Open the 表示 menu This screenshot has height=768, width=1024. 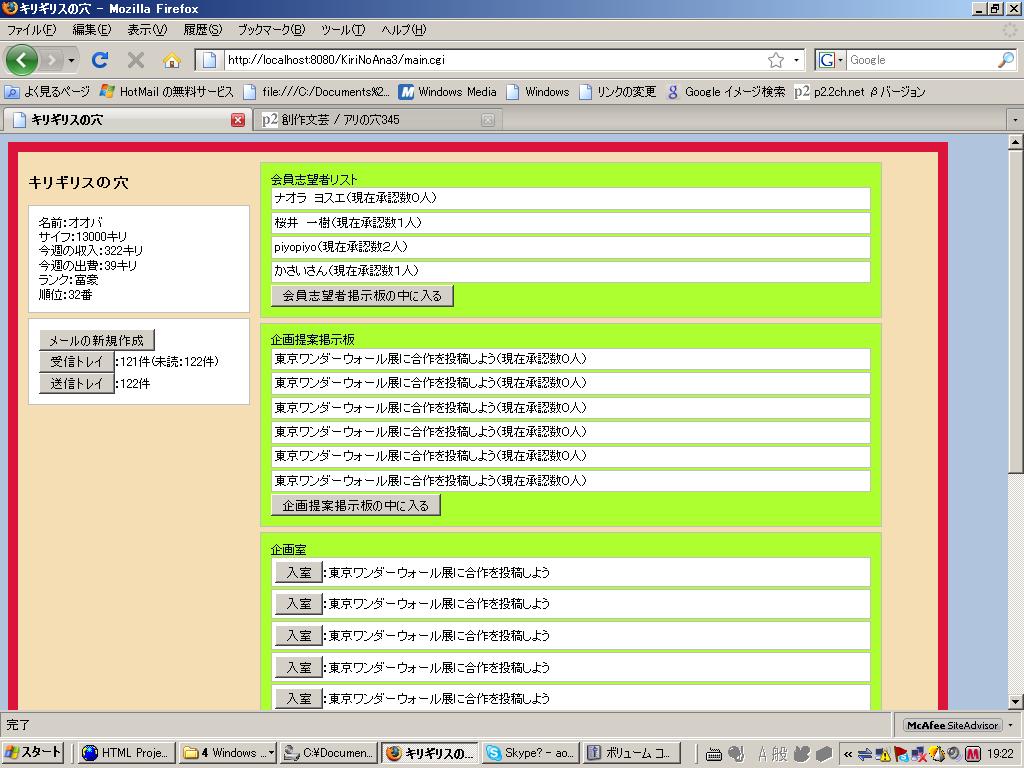147,29
